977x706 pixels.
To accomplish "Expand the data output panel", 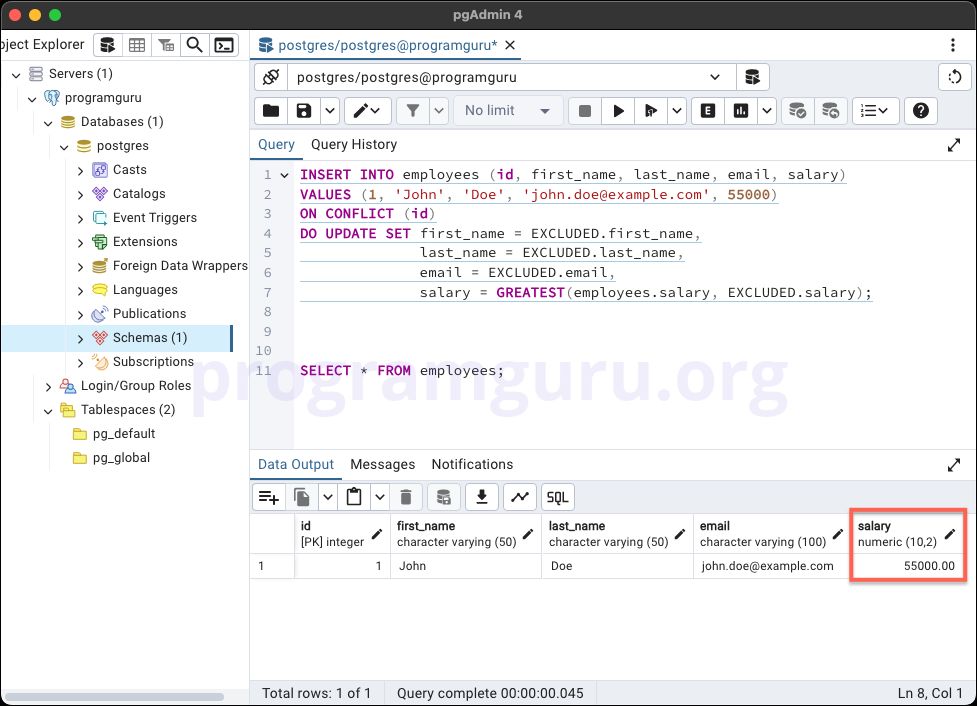I will (x=954, y=465).
